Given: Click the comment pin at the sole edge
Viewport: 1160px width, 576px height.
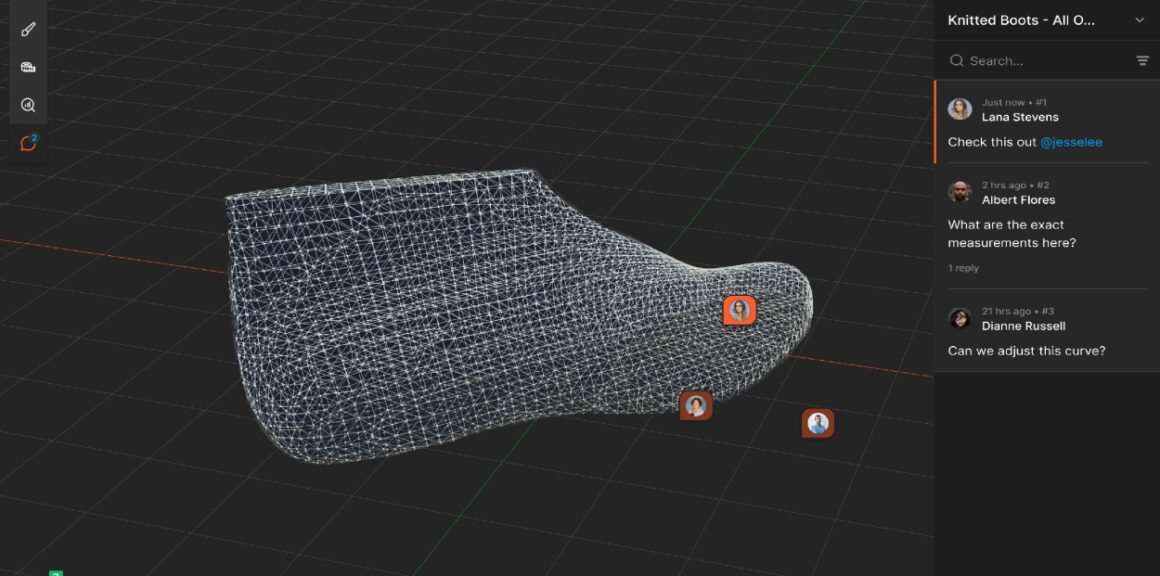Looking at the screenshot, I should (696, 405).
